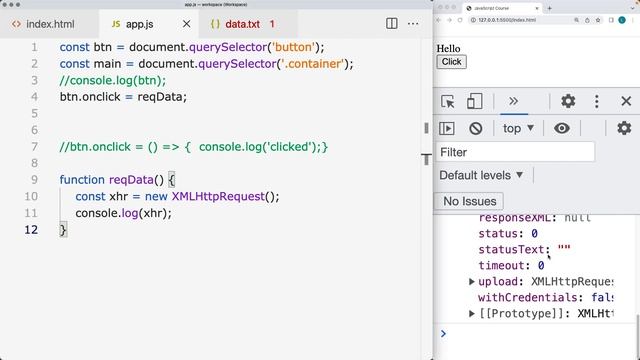640x360 pixels.
Task: Show more DevTools panels chevron
Action: pyautogui.click(x=513, y=101)
